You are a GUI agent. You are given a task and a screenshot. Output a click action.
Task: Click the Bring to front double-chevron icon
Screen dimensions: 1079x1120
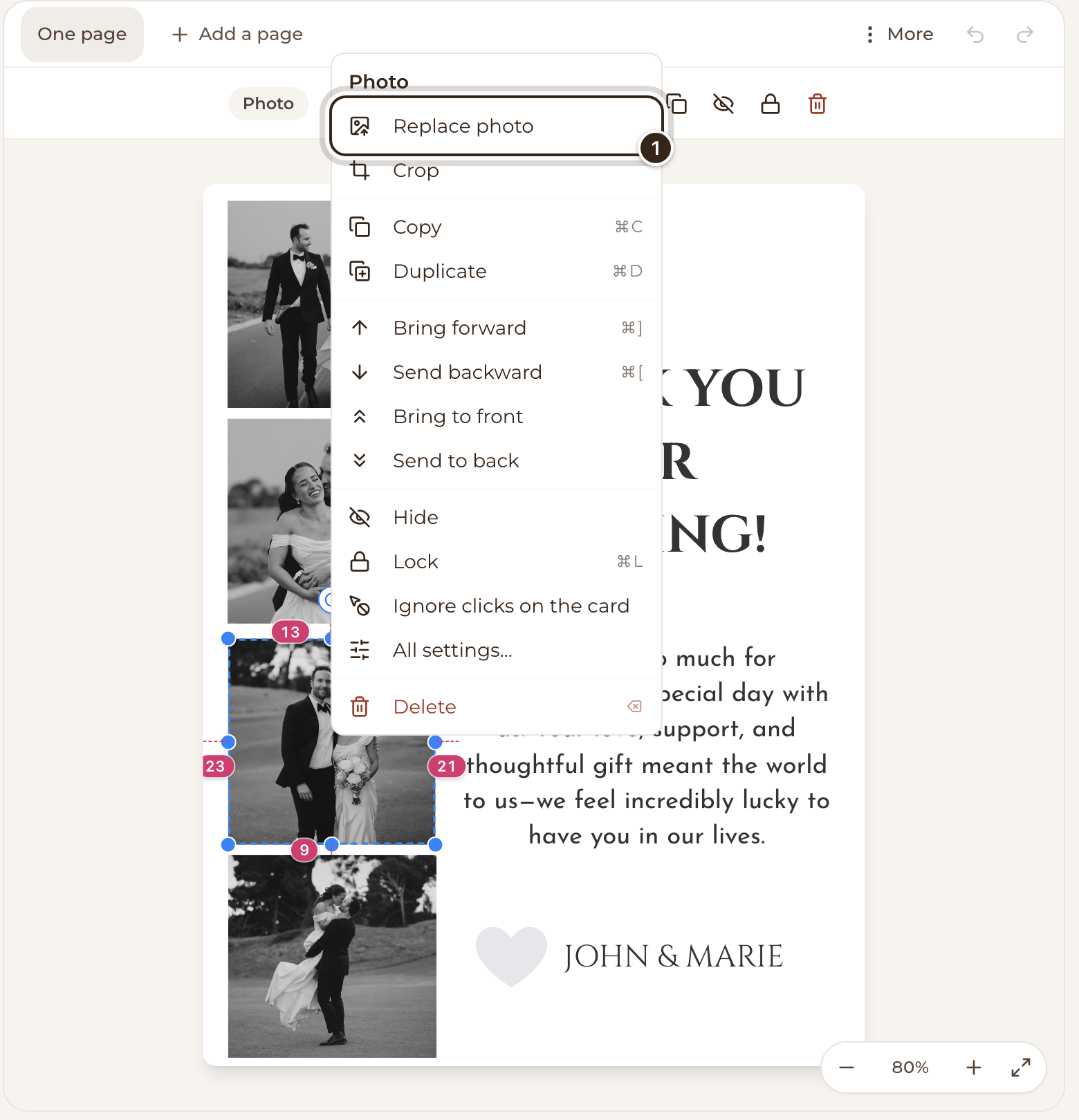(360, 416)
